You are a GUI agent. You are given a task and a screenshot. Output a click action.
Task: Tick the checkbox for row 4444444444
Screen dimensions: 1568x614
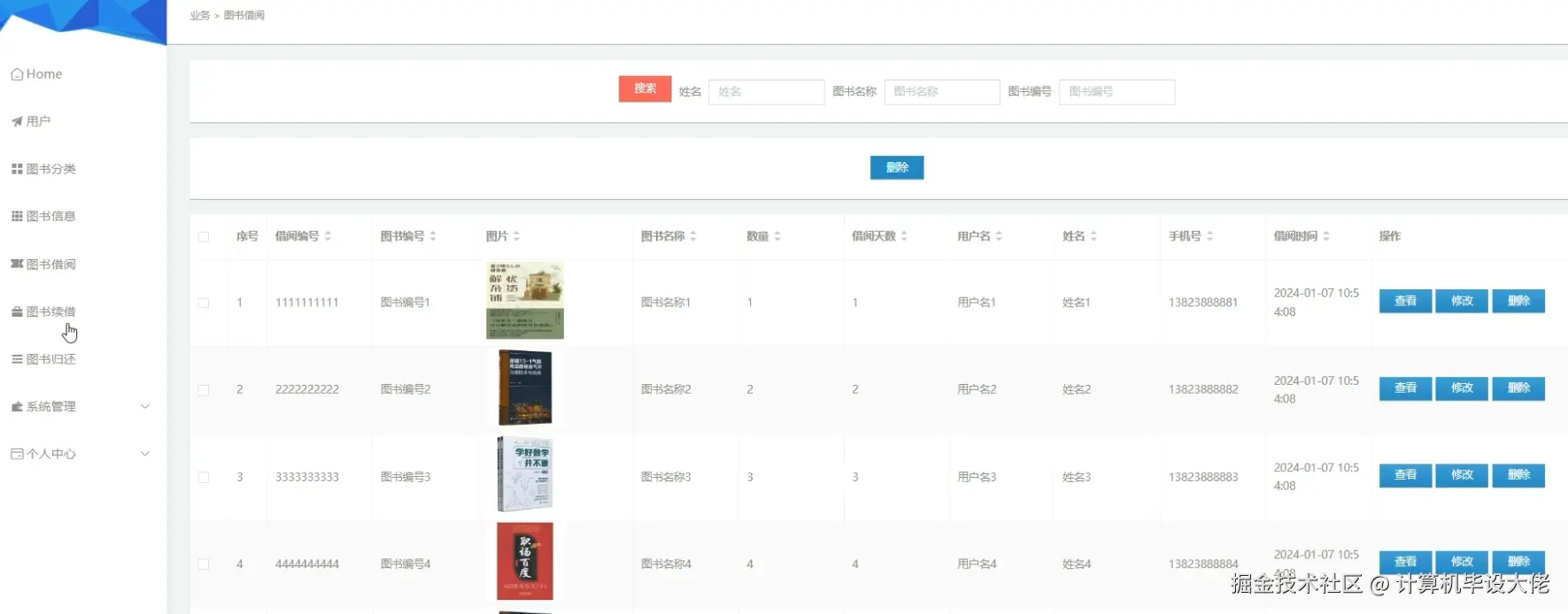point(204,564)
